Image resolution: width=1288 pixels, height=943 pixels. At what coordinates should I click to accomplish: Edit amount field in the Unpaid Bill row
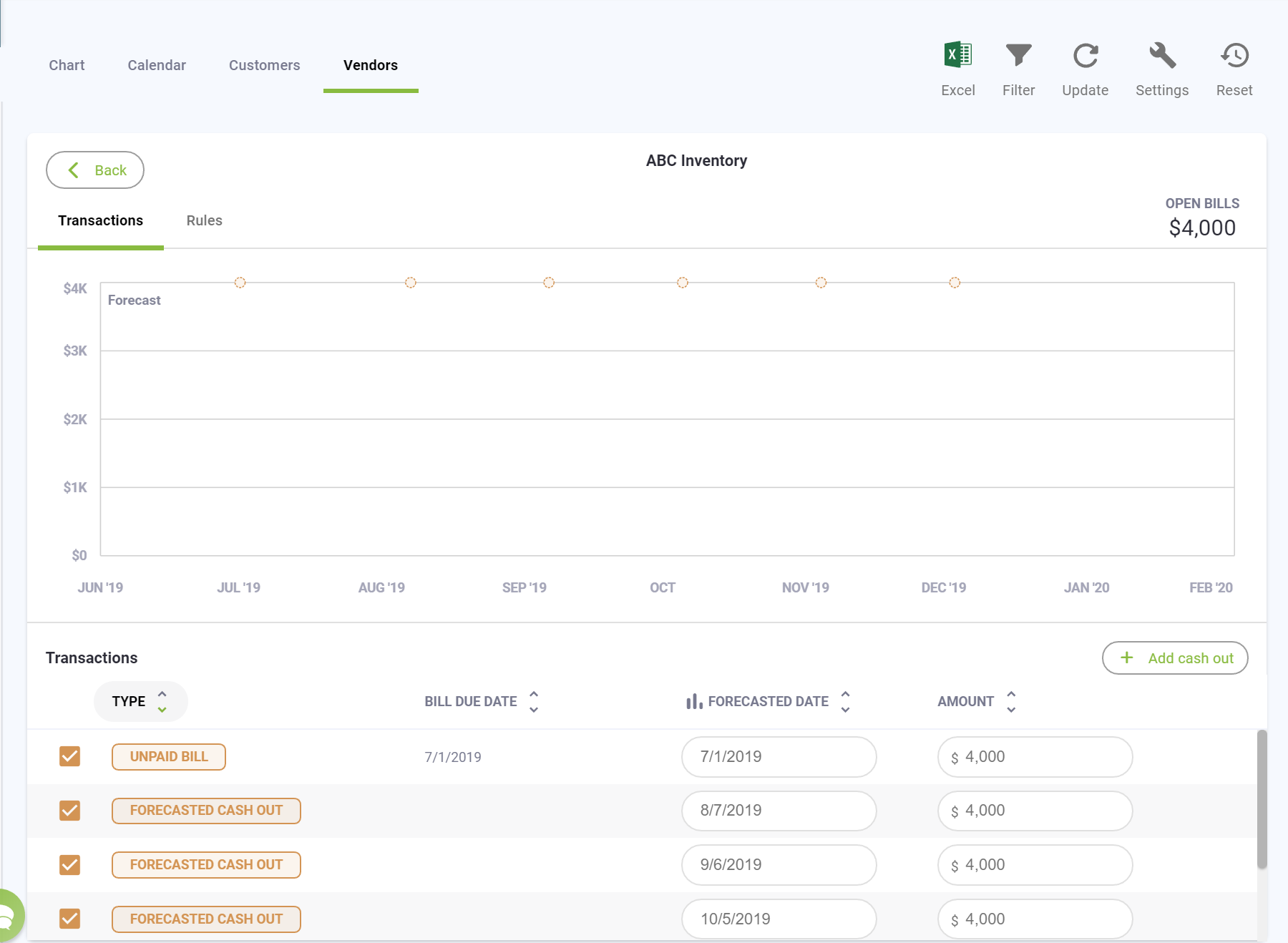(1035, 757)
